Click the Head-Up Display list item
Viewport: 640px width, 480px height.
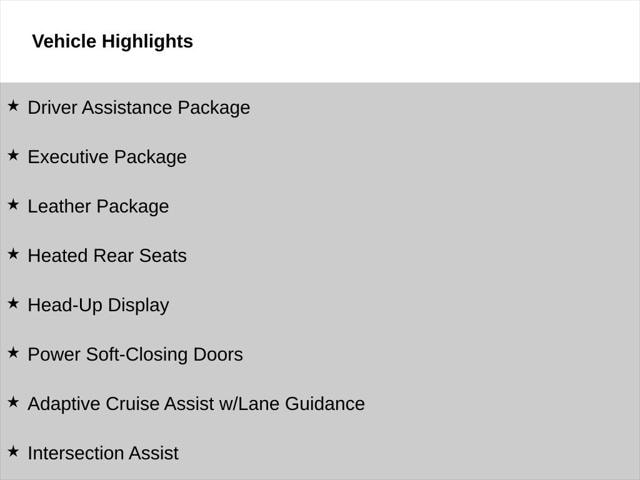(x=98, y=306)
